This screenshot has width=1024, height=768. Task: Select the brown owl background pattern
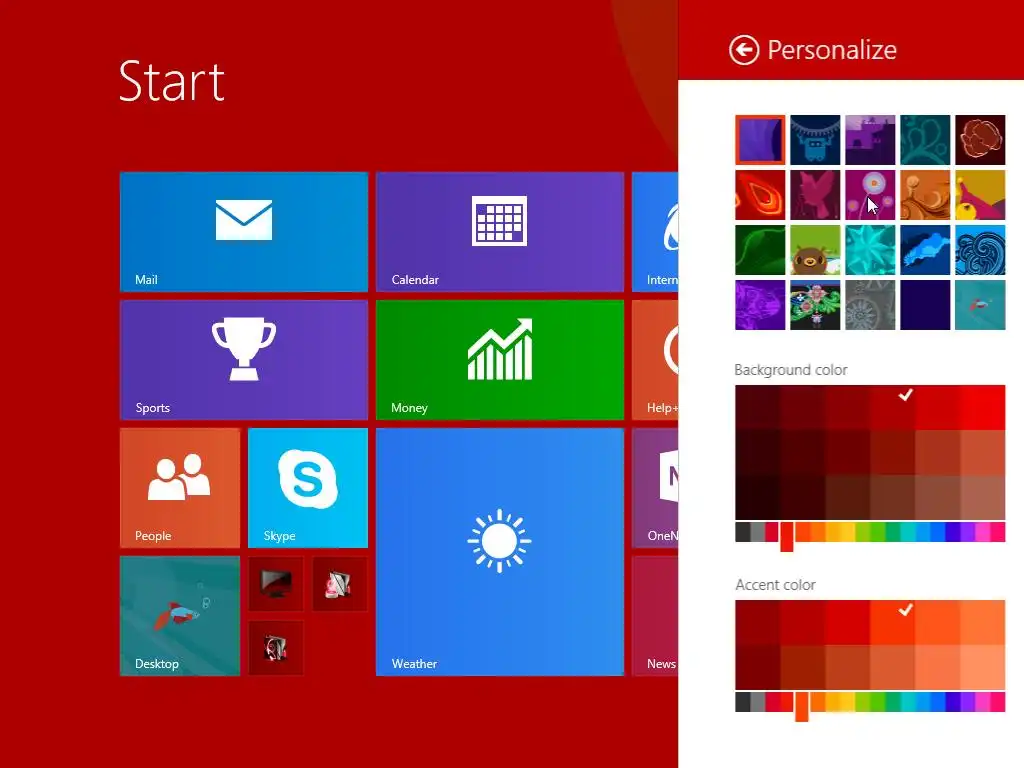pos(815,250)
